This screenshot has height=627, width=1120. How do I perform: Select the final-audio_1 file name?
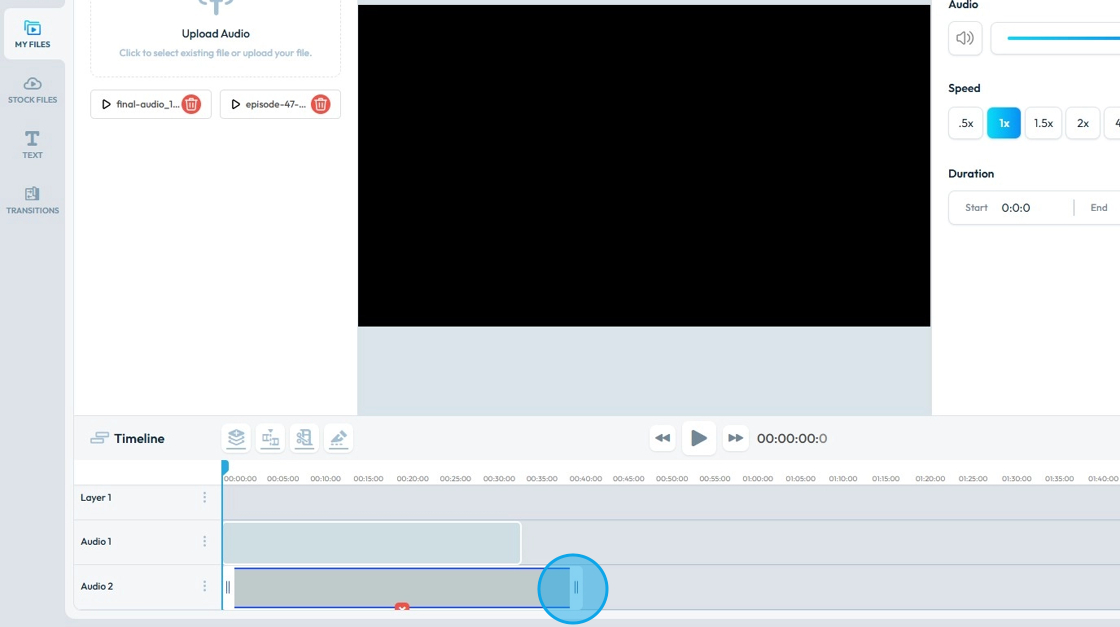coord(148,104)
